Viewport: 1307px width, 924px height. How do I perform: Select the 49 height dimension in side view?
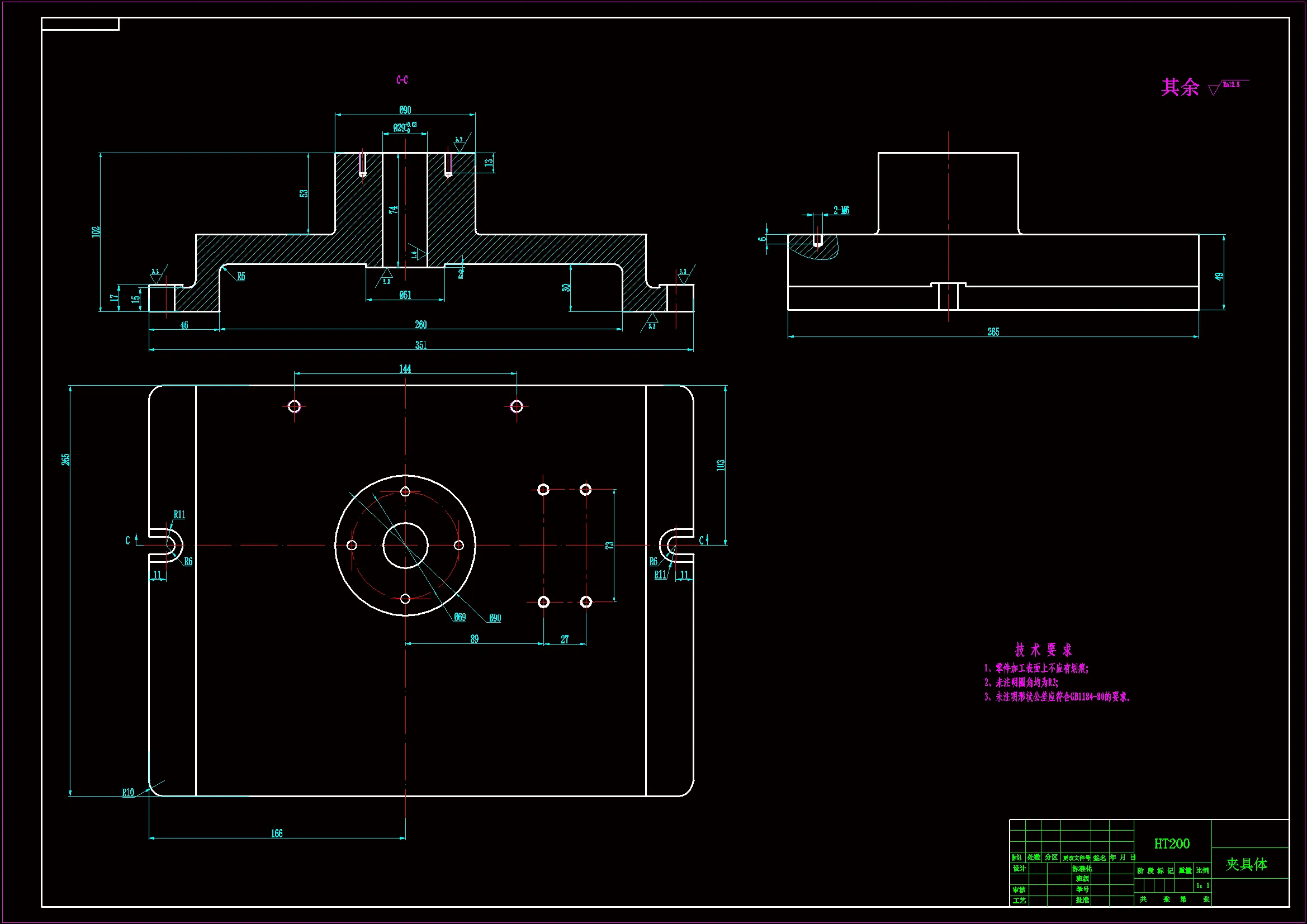coord(1219,277)
